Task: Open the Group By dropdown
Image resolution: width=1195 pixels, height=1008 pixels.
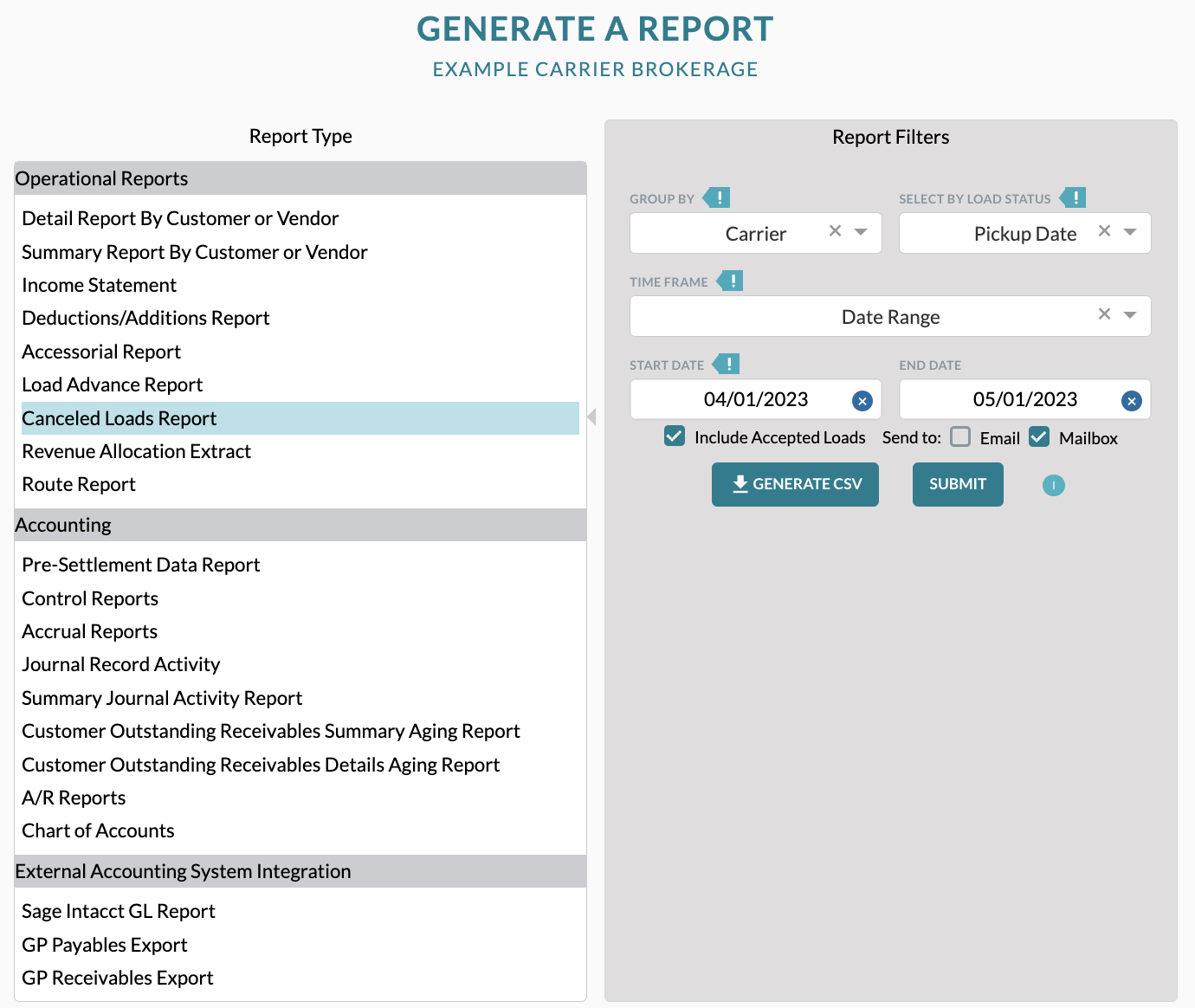Action: point(861,232)
